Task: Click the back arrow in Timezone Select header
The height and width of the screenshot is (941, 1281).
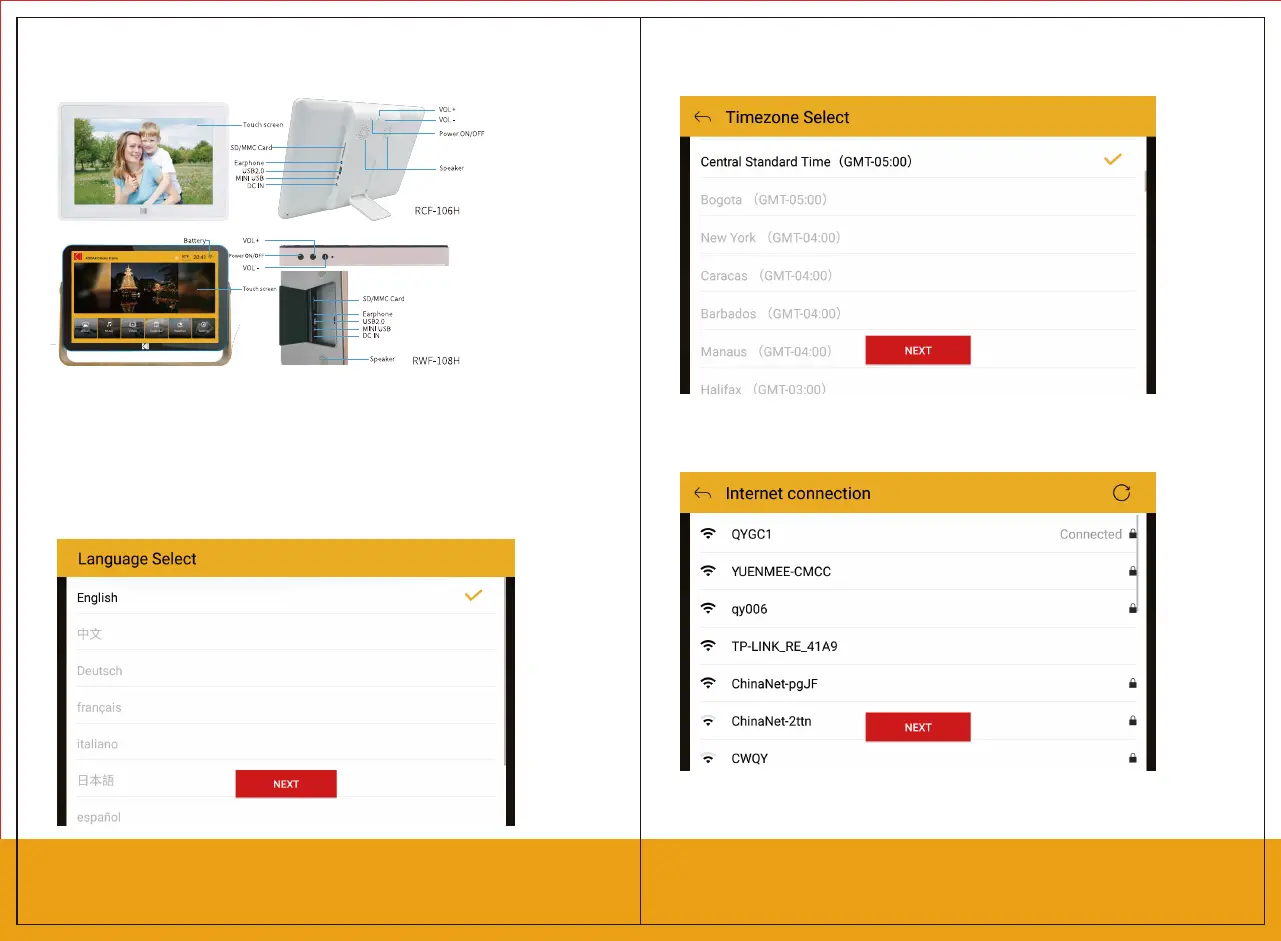Action: coord(703,117)
